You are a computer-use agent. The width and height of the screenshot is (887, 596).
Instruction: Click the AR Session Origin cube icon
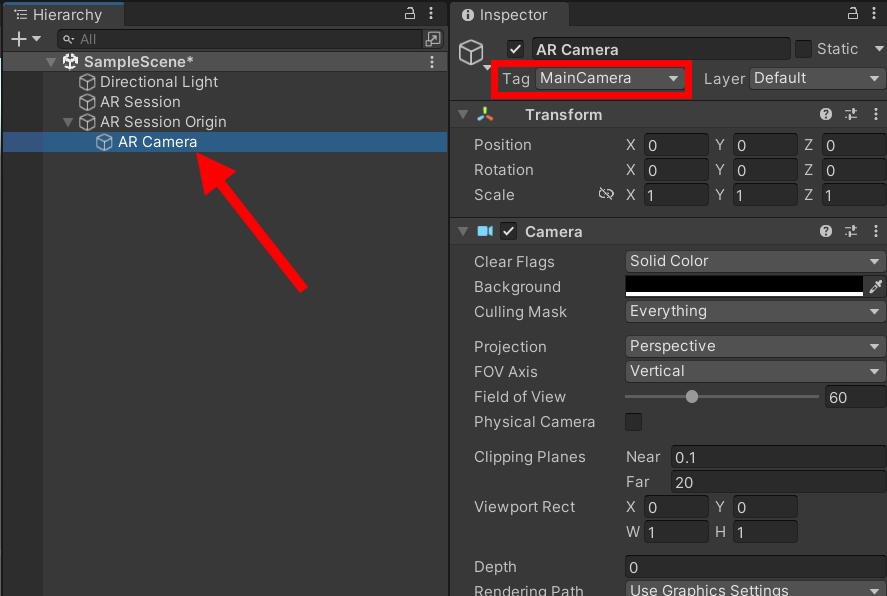pyautogui.click(x=87, y=122)
